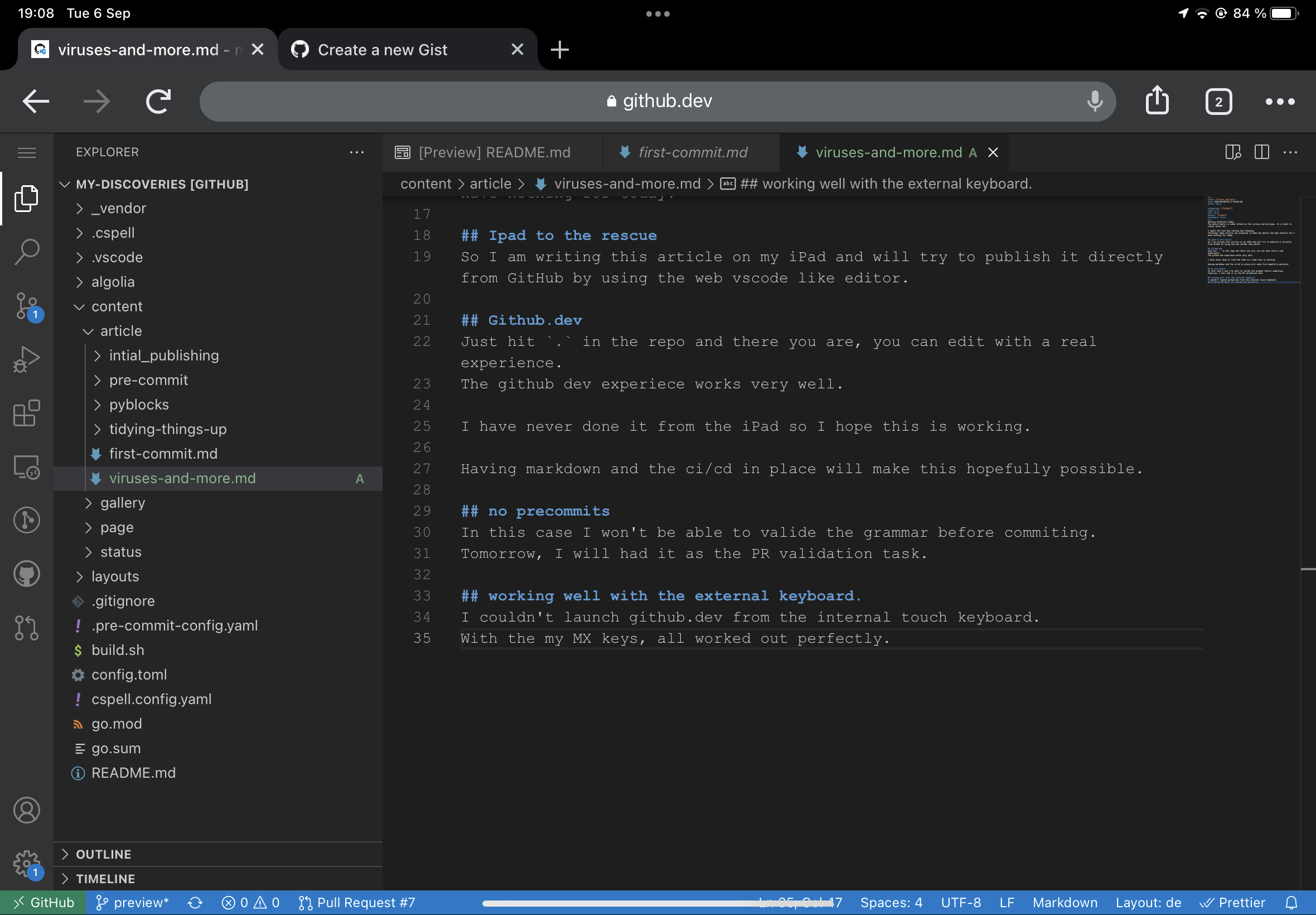Open the Search panel from the activity bar

(x=26, y=251)
